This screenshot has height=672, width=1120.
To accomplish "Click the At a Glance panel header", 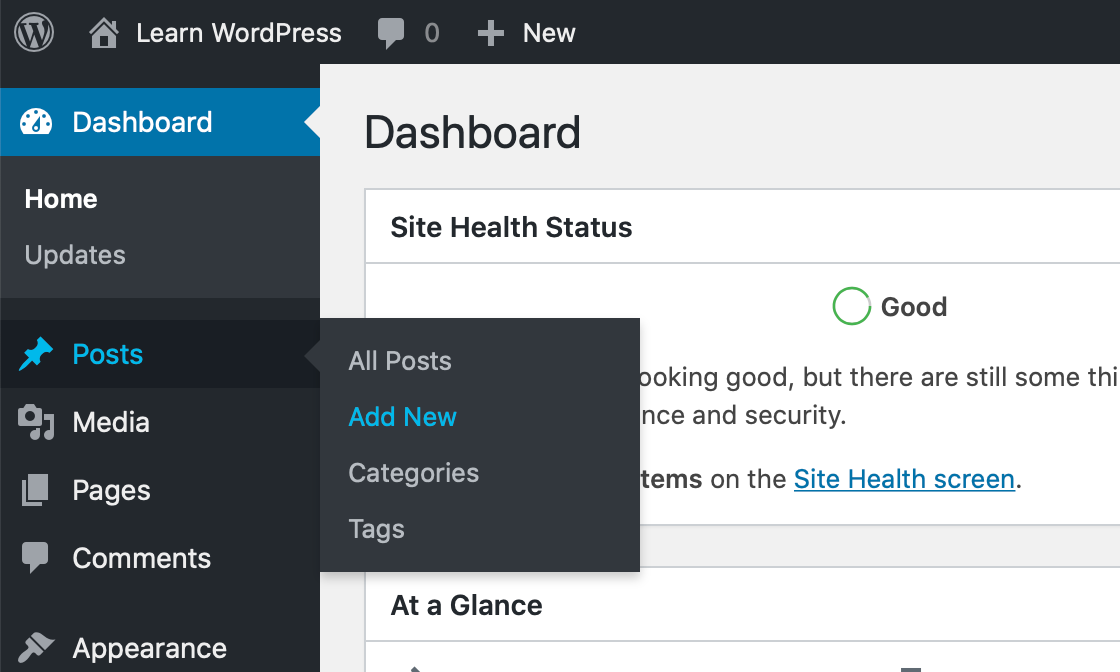I will (x=467, y=605).
